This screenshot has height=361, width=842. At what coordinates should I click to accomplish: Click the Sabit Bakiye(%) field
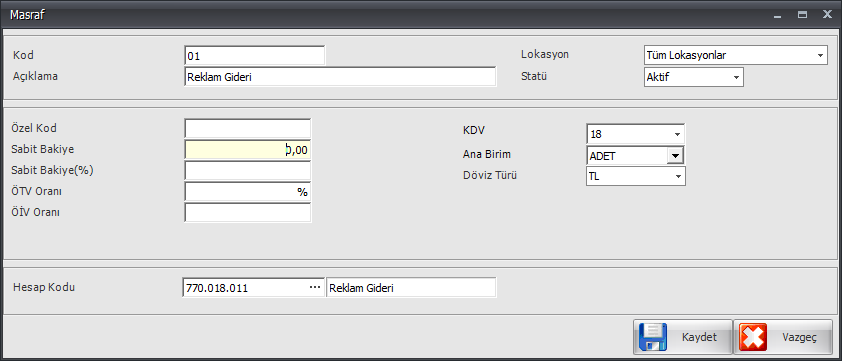[248, 171]
